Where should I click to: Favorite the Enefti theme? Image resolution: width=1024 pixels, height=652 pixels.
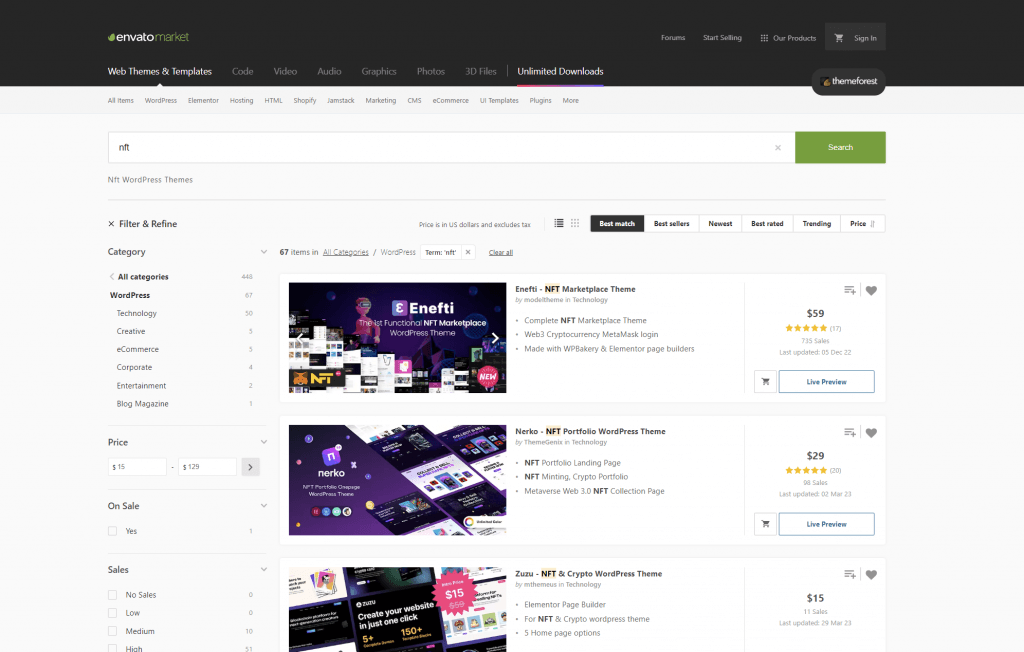click(871, 291)
